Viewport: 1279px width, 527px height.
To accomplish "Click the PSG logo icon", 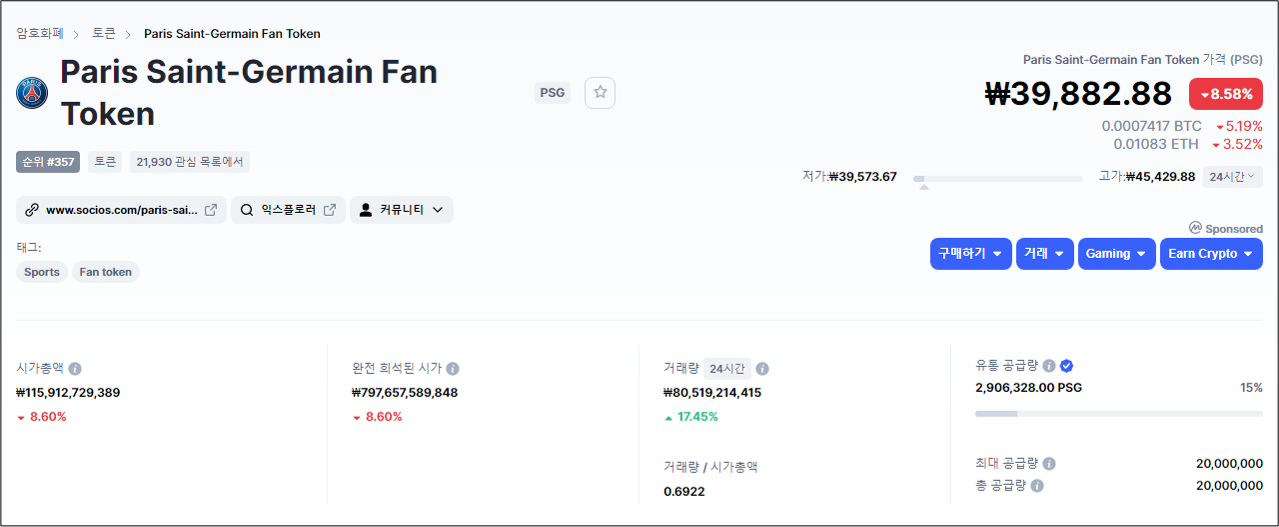I will 32,93.
